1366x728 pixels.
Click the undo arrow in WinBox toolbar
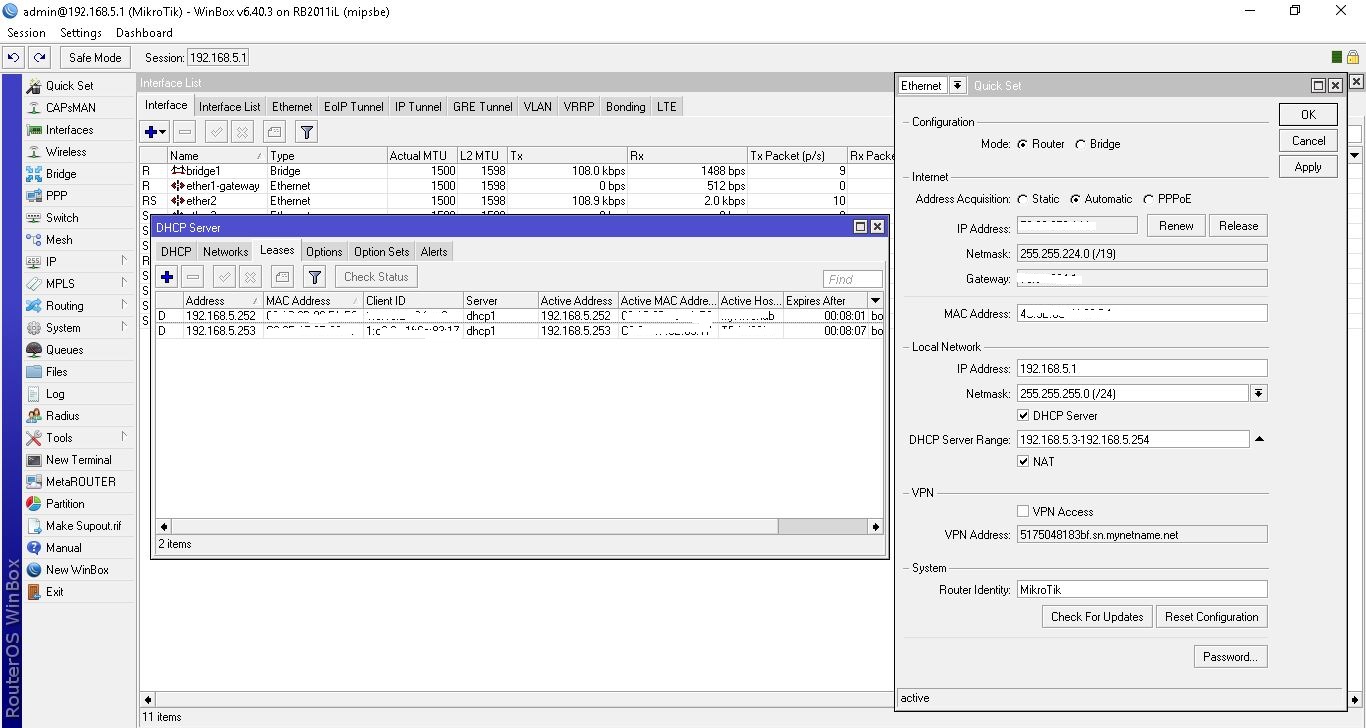click(x=14, y=58)
